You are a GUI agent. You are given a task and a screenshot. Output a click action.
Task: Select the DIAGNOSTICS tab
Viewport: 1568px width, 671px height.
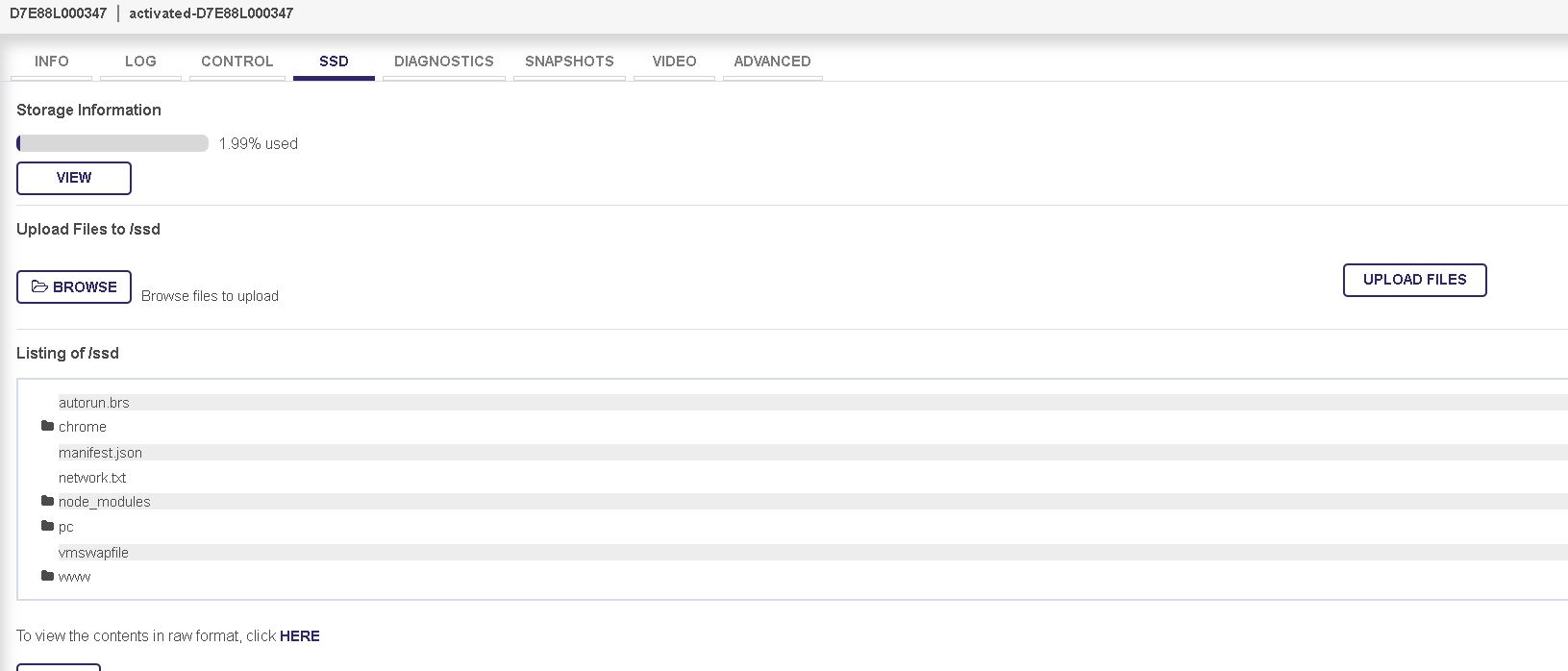click(443, 62)
